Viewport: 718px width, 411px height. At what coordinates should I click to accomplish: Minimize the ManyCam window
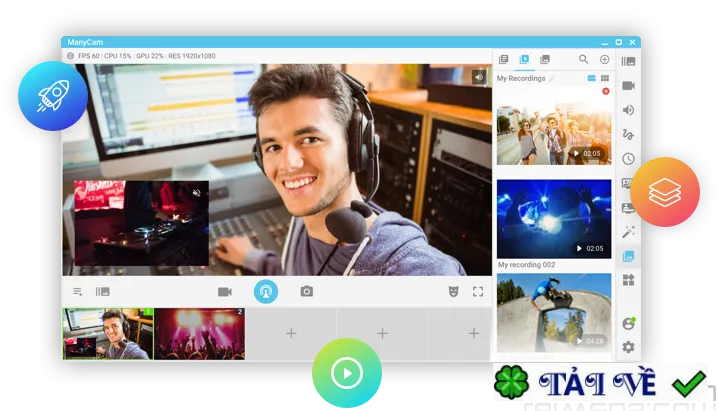605,43
